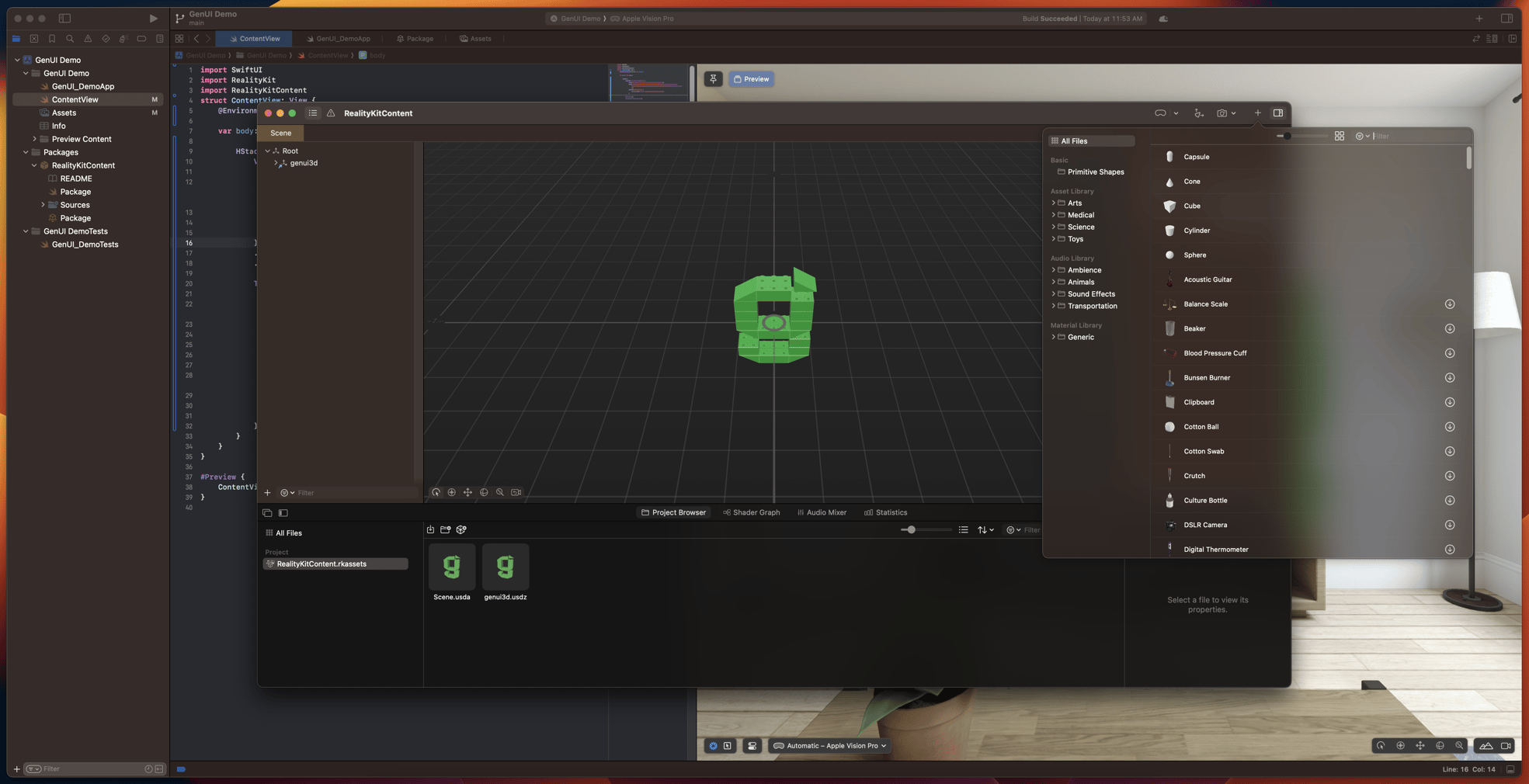The image size is (1529, 784).
Task: Click the camera snapshot icon in toolbar
Action: pyautogui.click(x=1222, y=113)
